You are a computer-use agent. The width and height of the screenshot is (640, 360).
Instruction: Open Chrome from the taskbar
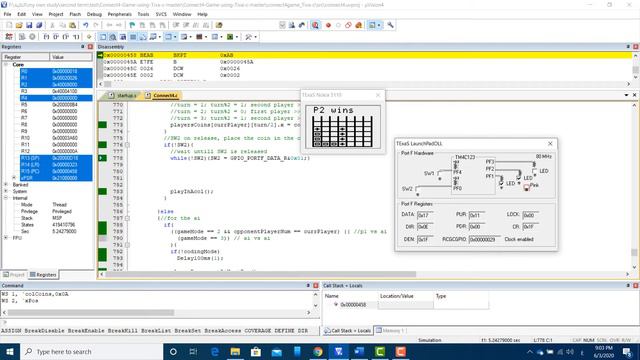[318, 351]
